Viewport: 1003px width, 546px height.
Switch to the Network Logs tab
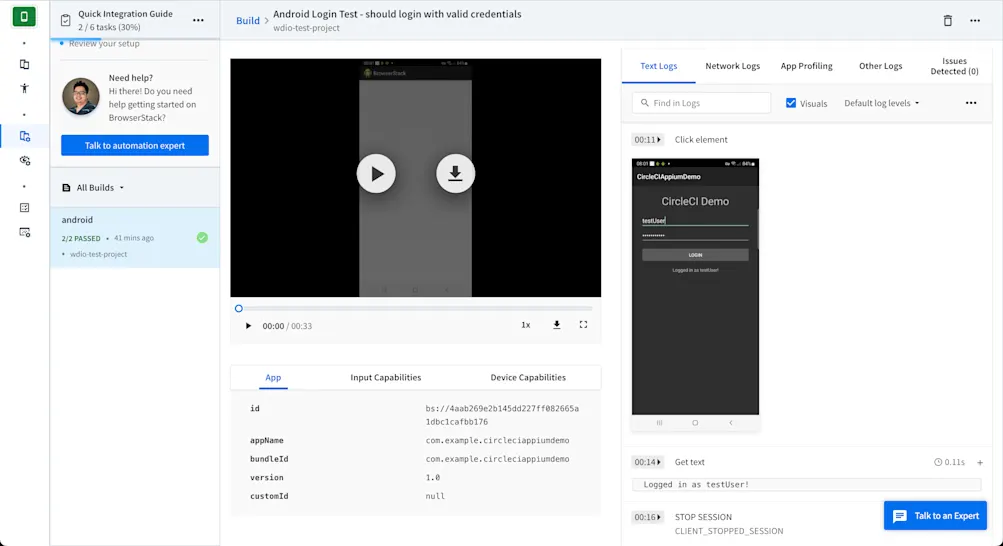pos(732,66)
